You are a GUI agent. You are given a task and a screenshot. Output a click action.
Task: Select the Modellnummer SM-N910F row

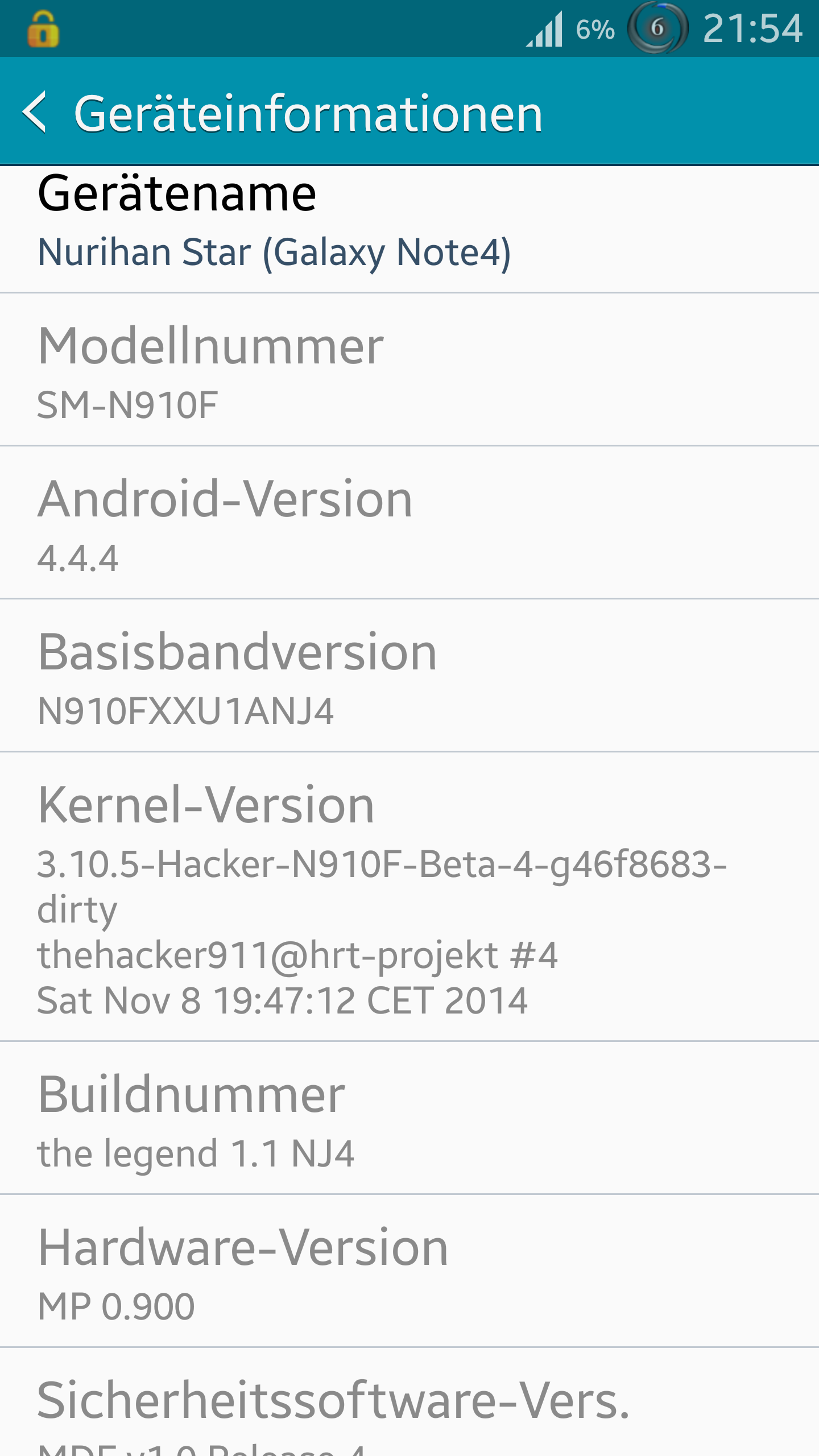click(x=409, y=370)
